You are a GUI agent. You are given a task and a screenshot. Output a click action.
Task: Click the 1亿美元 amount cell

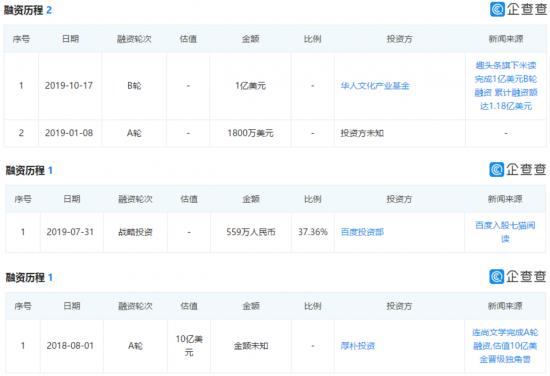(x=250, y=86)
